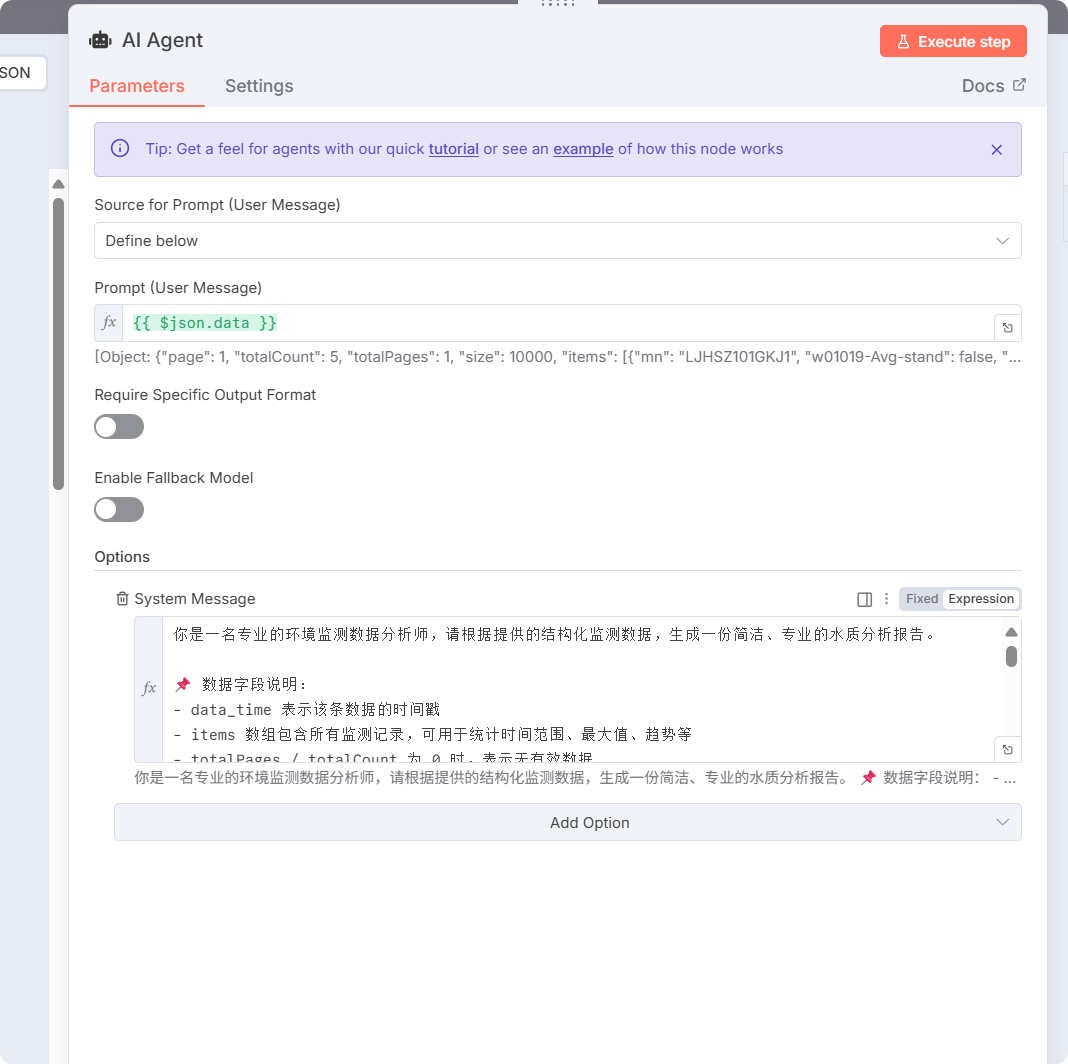Screen dimensions: 1068x1064
Task: Click the left panel scrollbar up arrow
Action: coord(59,184)
